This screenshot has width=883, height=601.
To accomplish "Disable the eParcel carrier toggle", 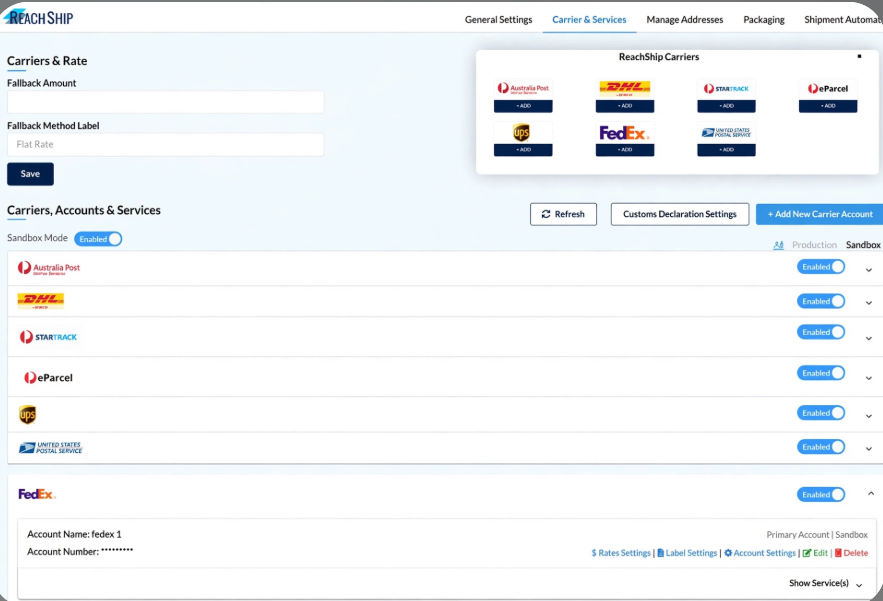I will (820, 373).
